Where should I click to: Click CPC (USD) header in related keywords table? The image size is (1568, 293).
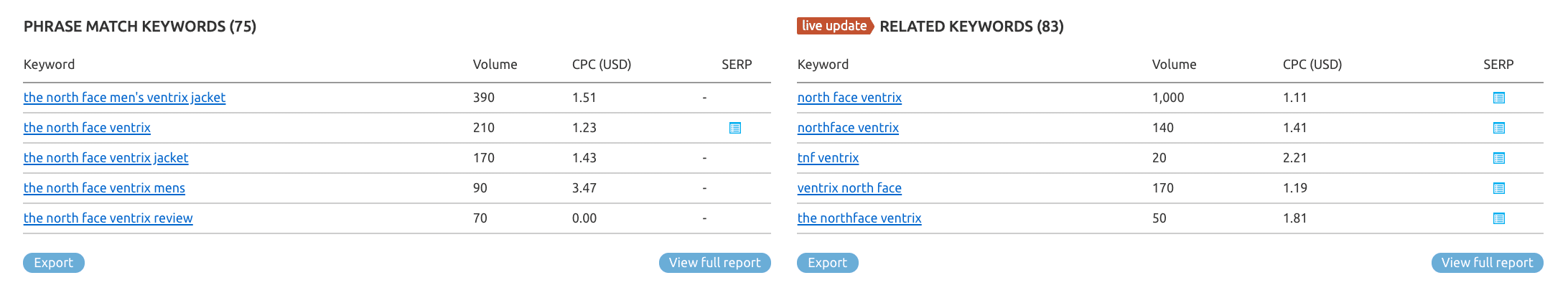pos(1312,65)
